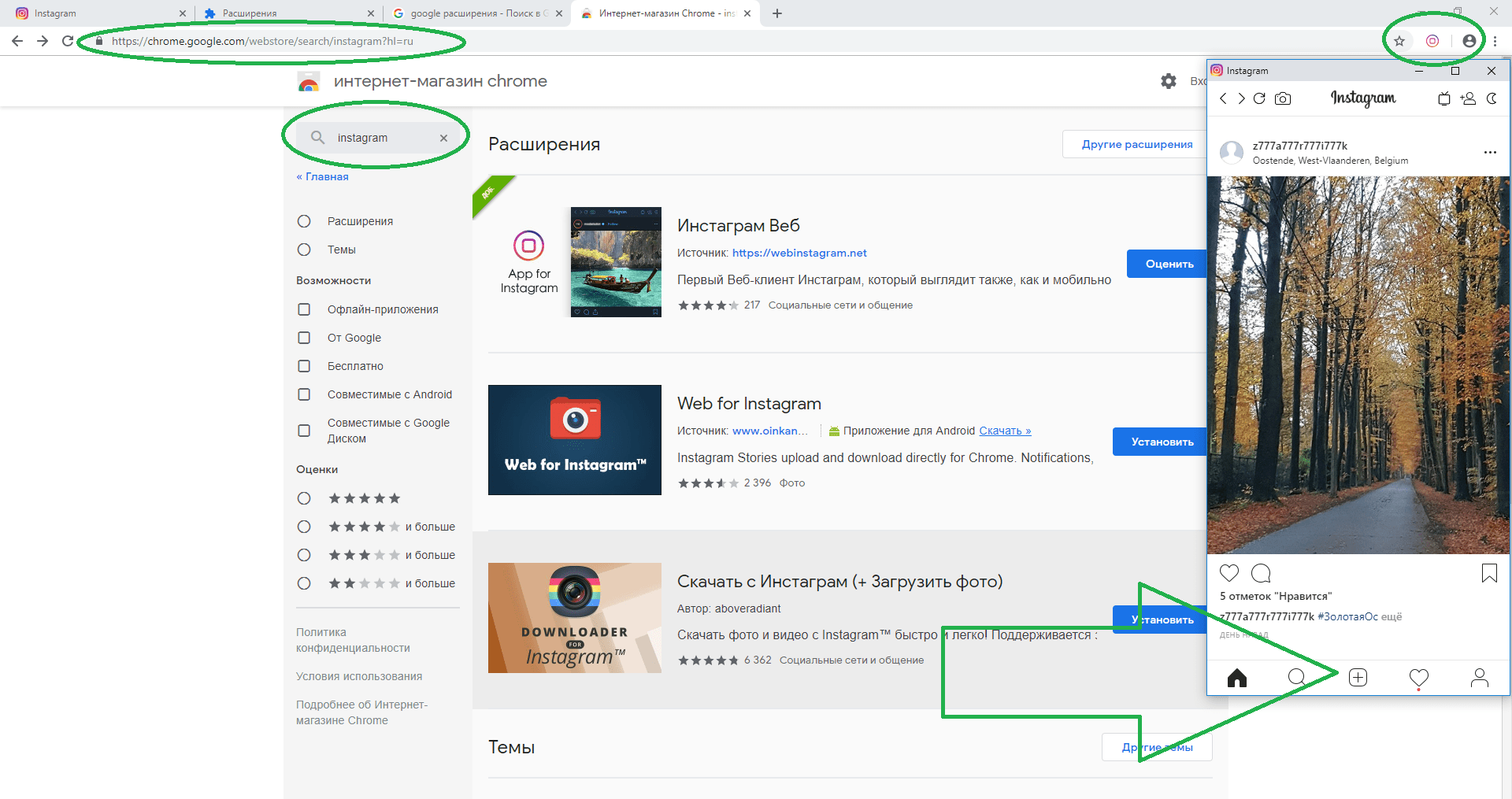Check the Бесплатно checkbox

304,366
